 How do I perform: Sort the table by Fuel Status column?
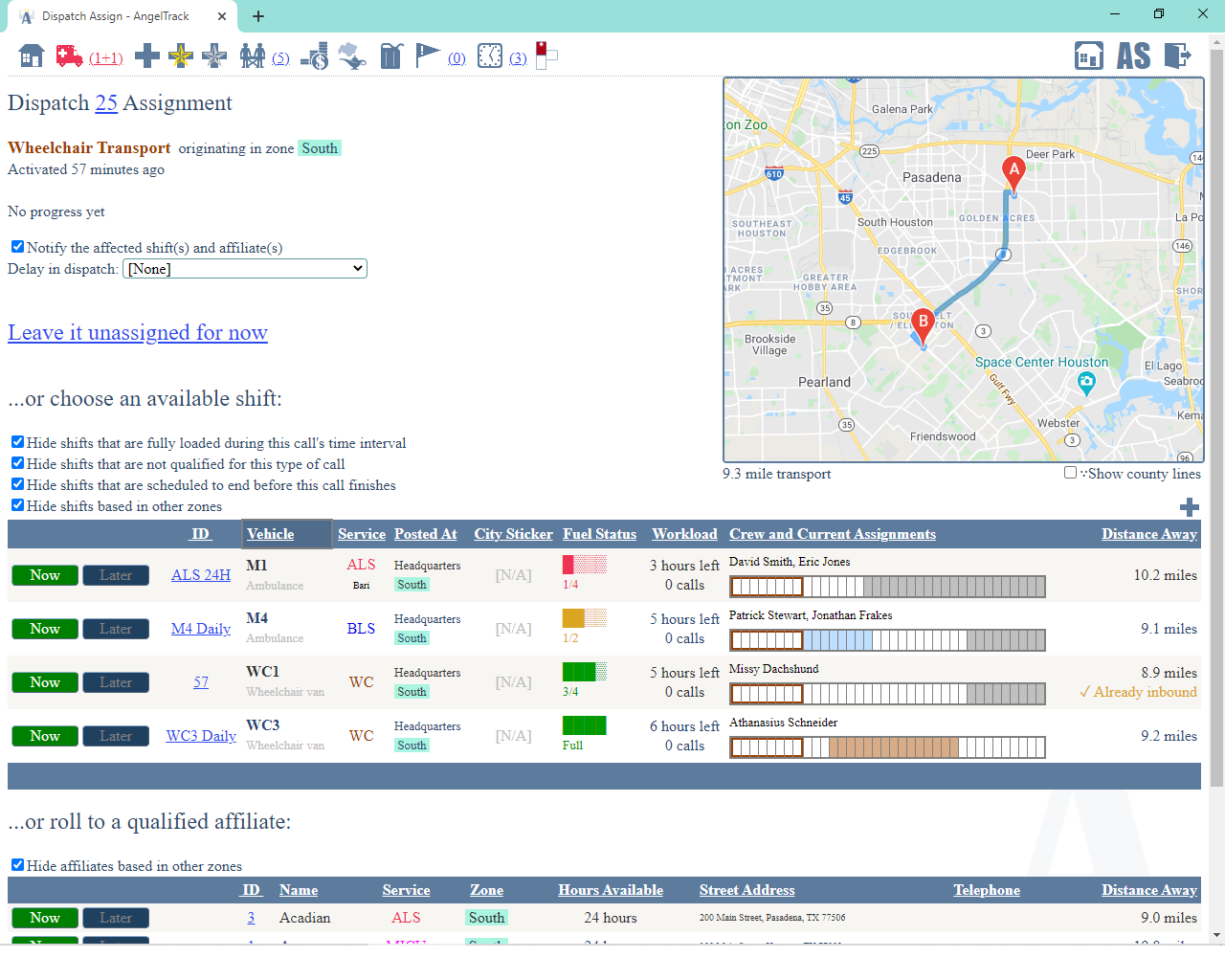click(x=599, y=534)
